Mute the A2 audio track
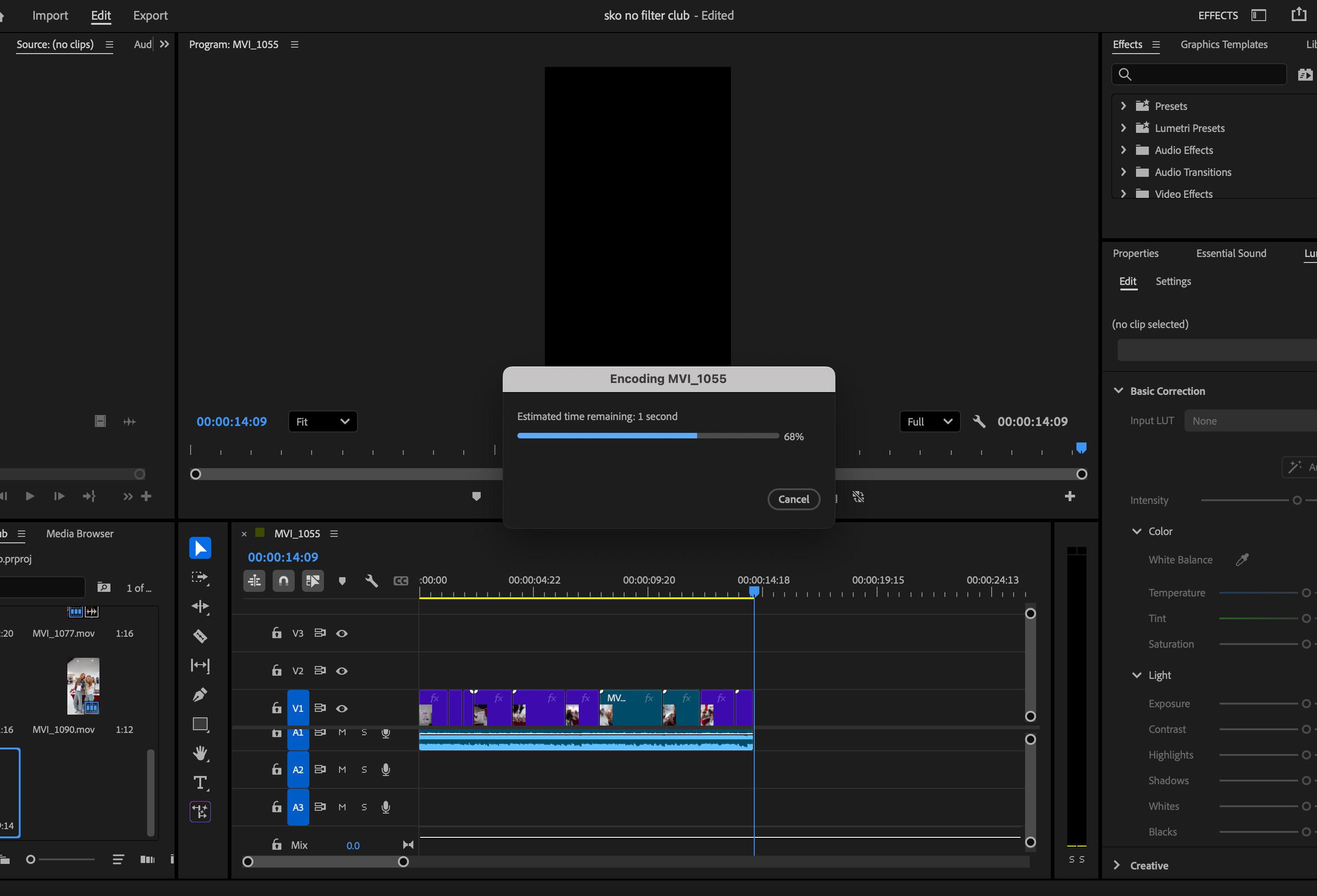Viewport: 1317px width, 896px height. point(342,770)
